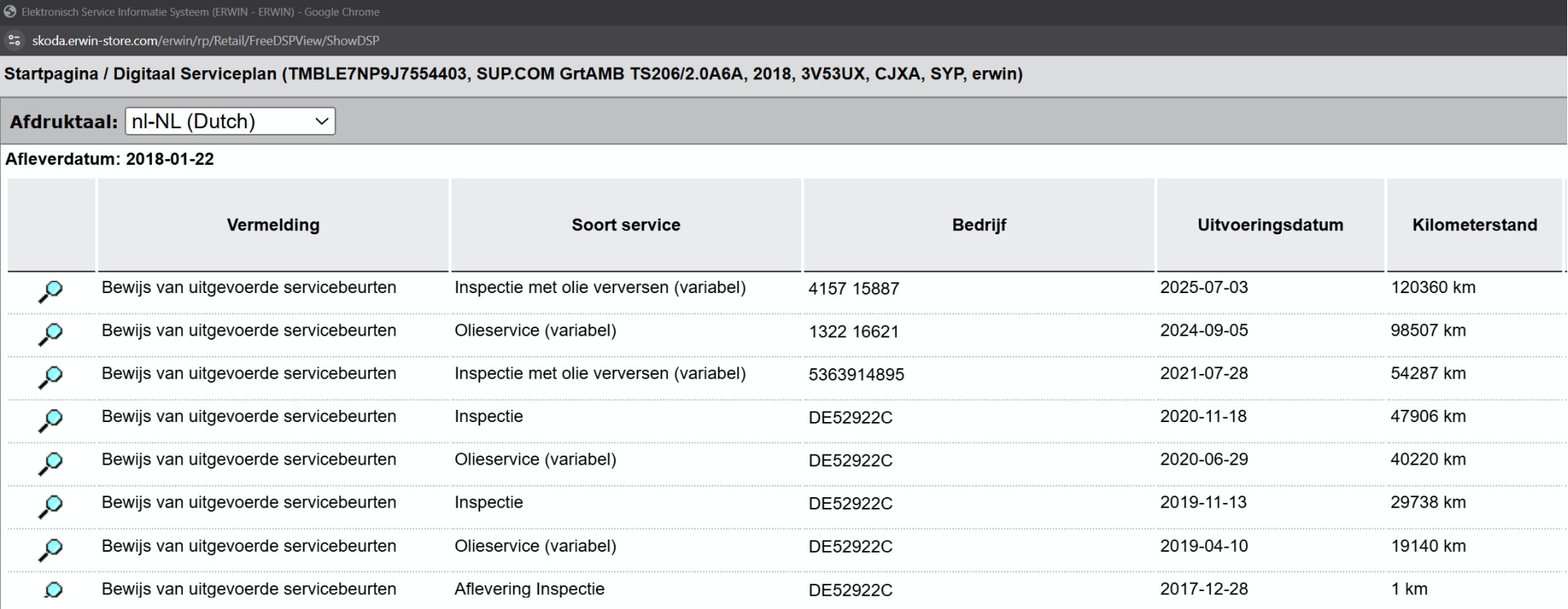
Task: Click 'Bewijs van uitgevoerde servicebeurten' in 2017-12-28 row
Action: (249, 589)
